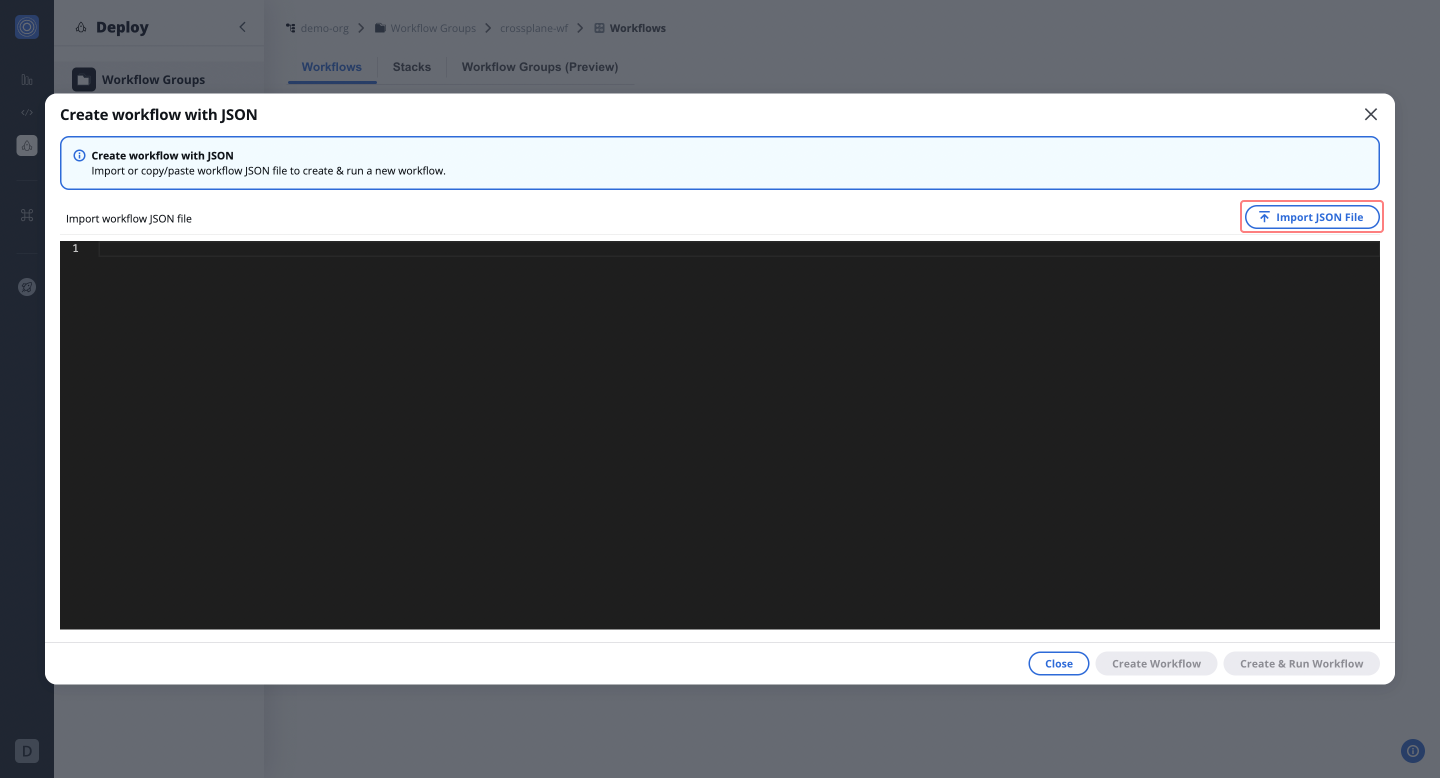Open the bar chart sidebar icon

point(27,79)
